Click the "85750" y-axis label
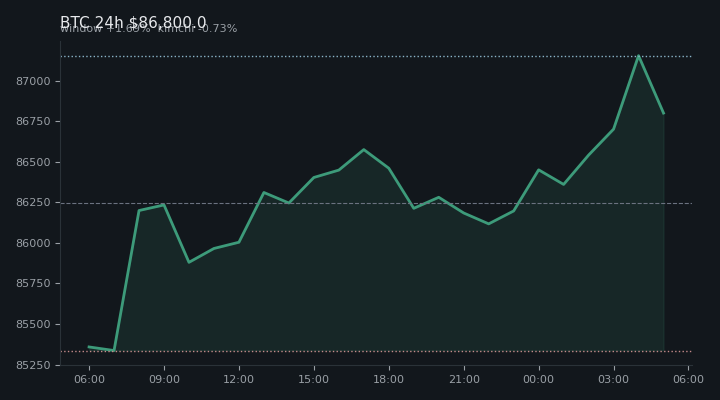720x400 pixels. 33,283
